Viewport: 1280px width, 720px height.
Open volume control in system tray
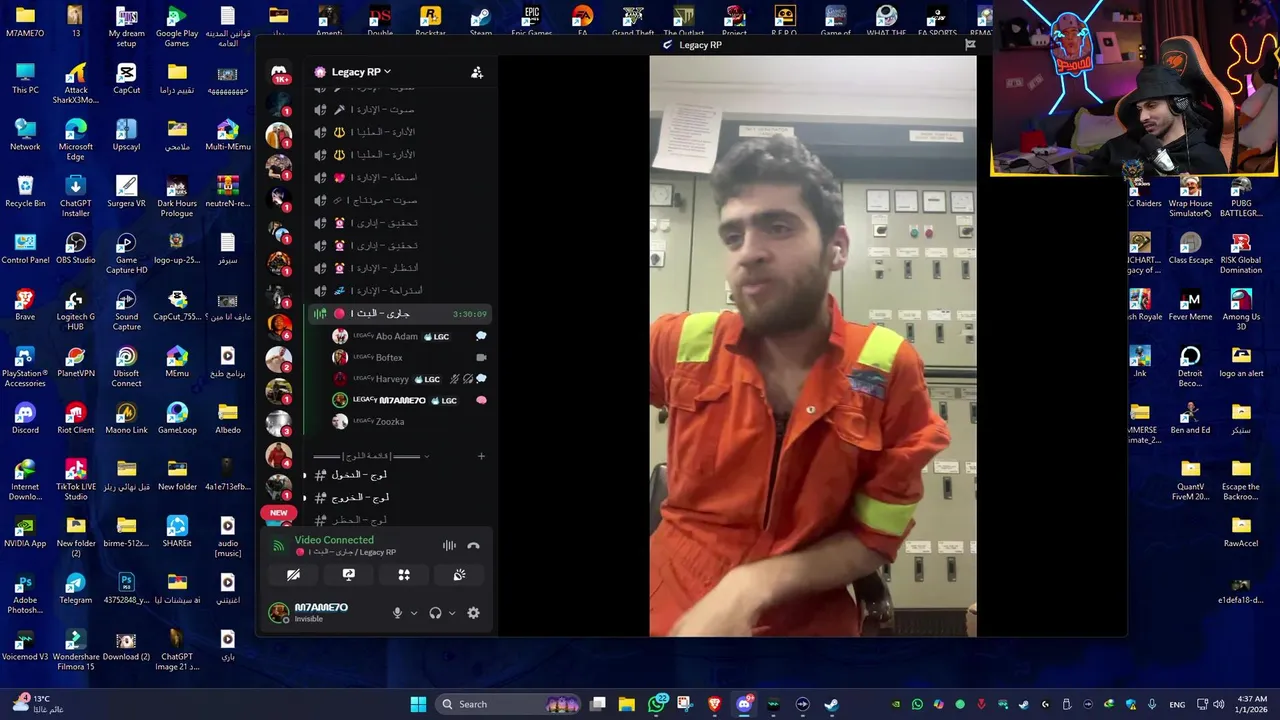1219,704
